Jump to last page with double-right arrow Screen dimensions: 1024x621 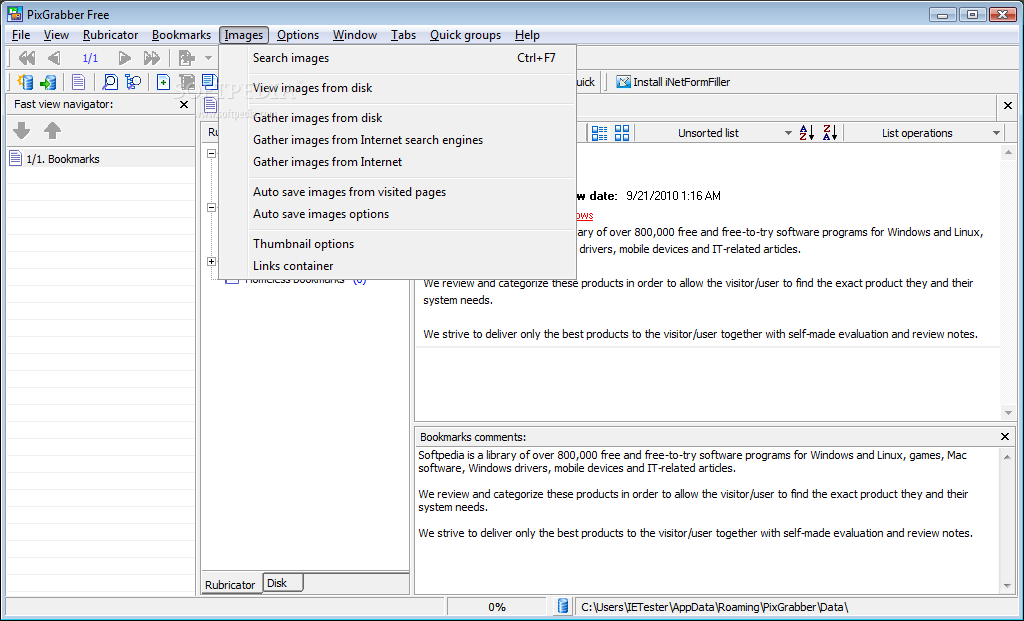pyautogui.click(x=152, y=58)
